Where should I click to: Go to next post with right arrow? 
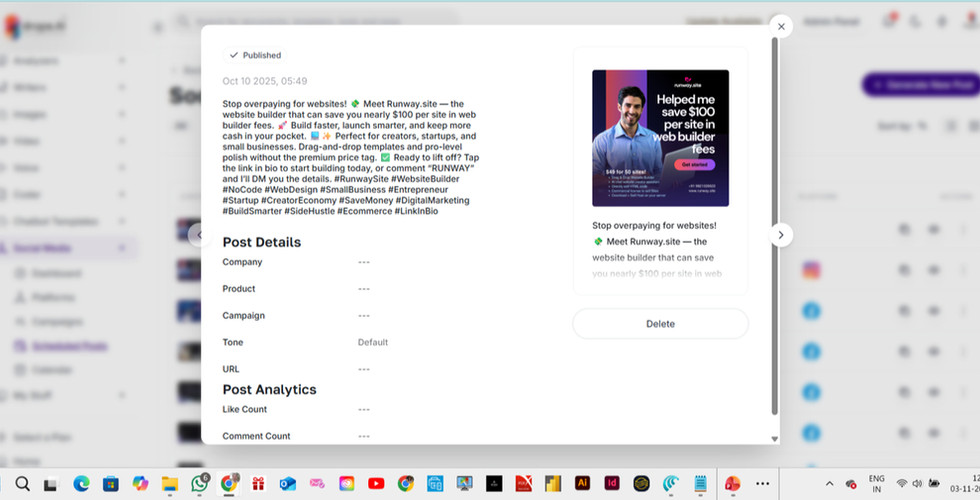tap(781, 235)
